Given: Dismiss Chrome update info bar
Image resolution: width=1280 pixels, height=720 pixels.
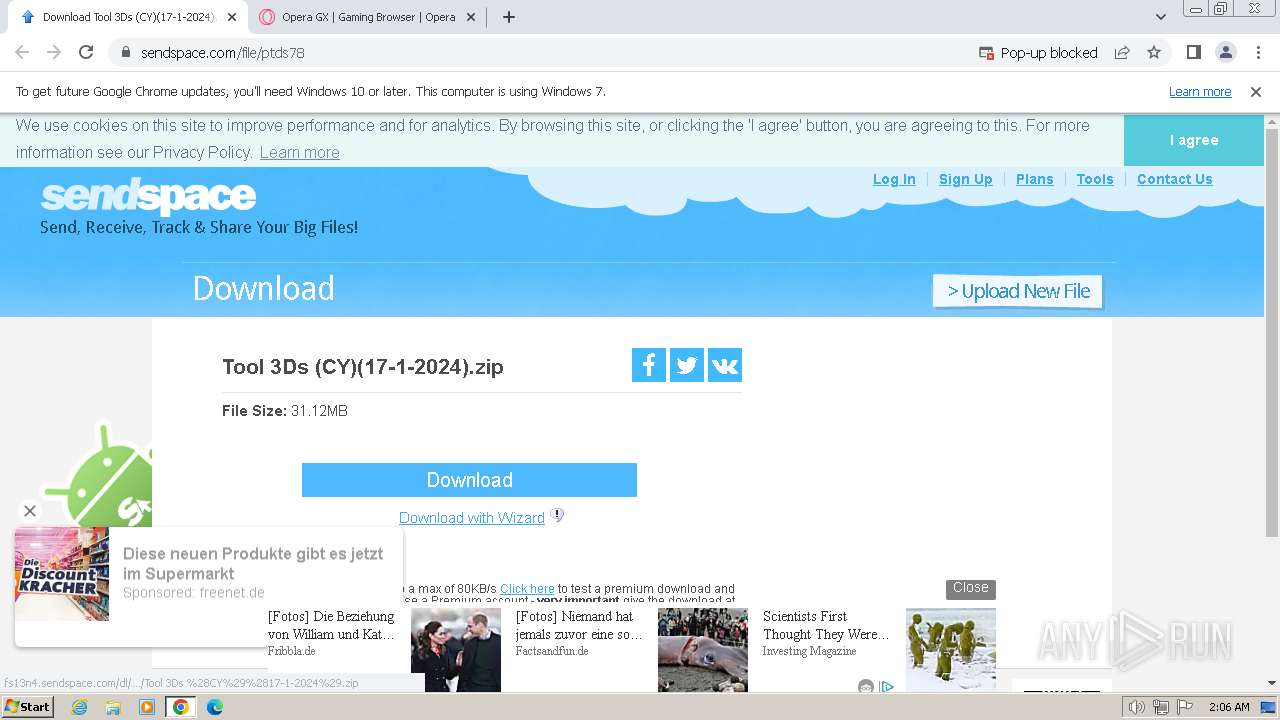Looking at the screenshot, I should (1256, 92).
